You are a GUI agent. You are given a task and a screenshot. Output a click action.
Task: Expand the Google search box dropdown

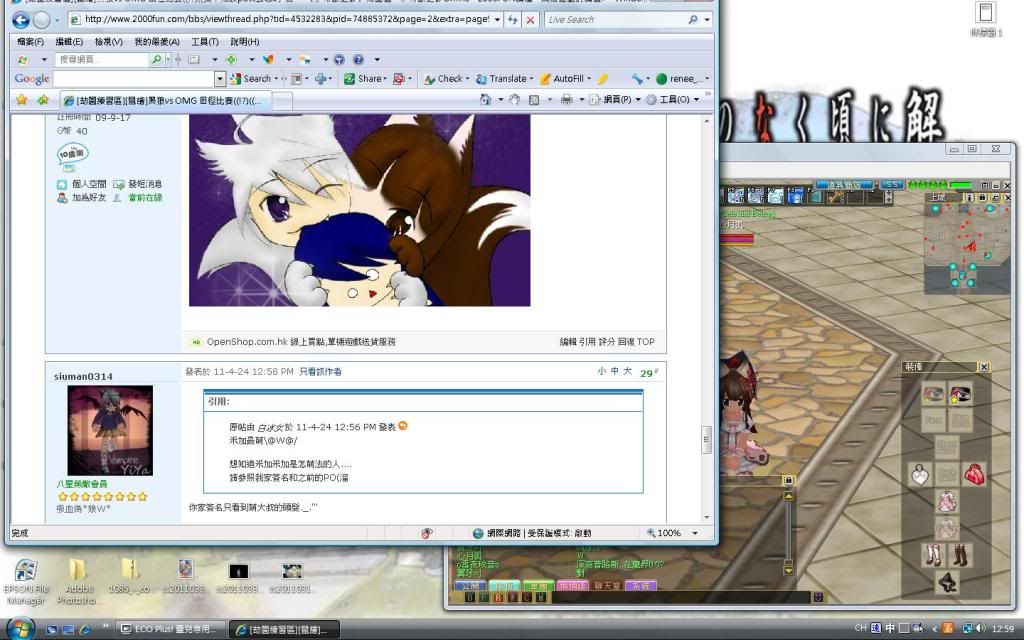(220, 78)
